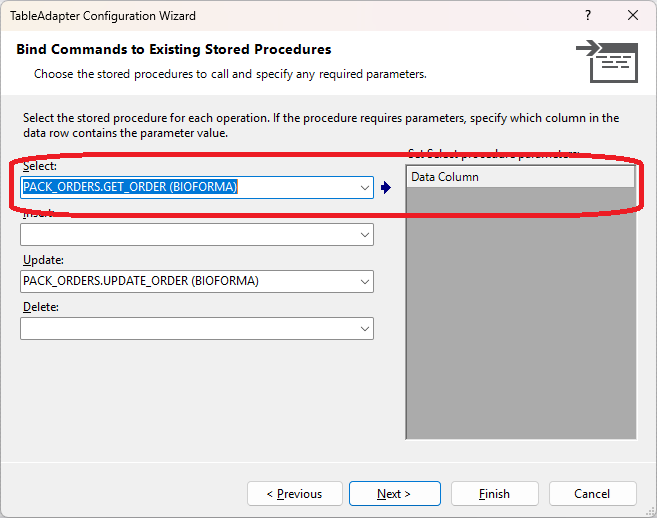Open the Delete procedure dropdown arrow
This screenshot has height=518, width=657.
[363, 328]
